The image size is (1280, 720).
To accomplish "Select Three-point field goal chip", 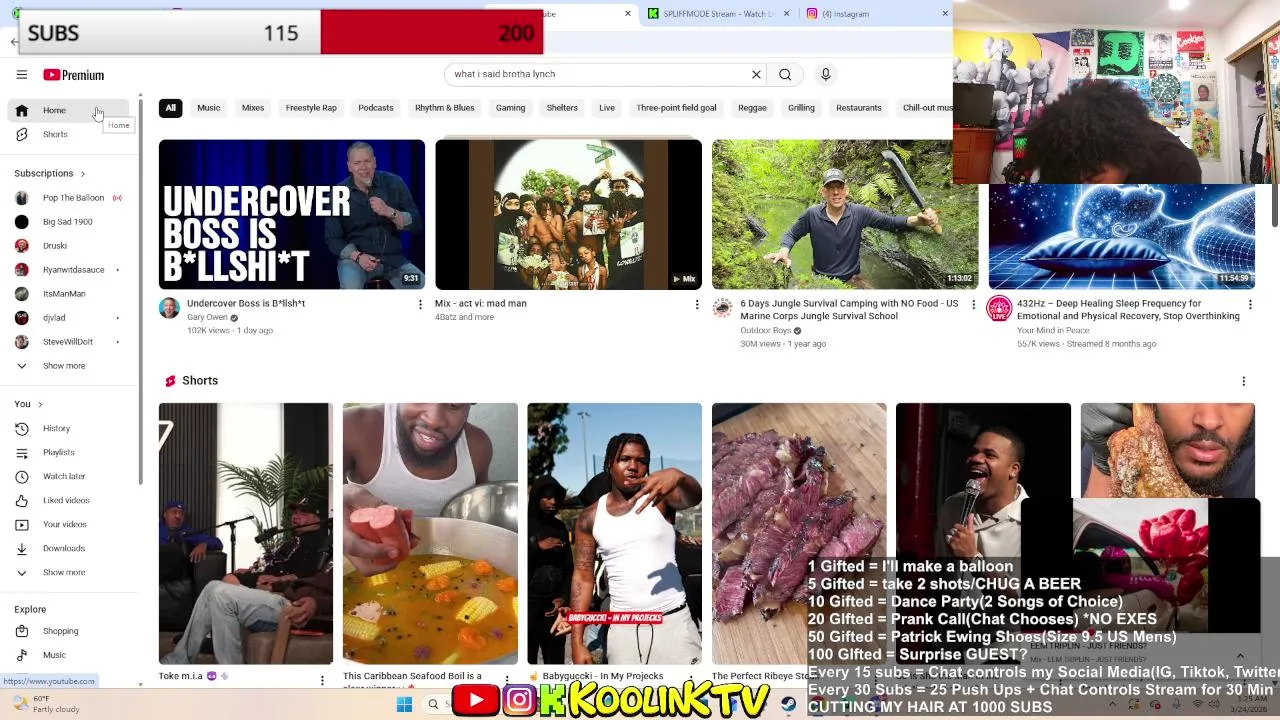I will pos(676,108).
